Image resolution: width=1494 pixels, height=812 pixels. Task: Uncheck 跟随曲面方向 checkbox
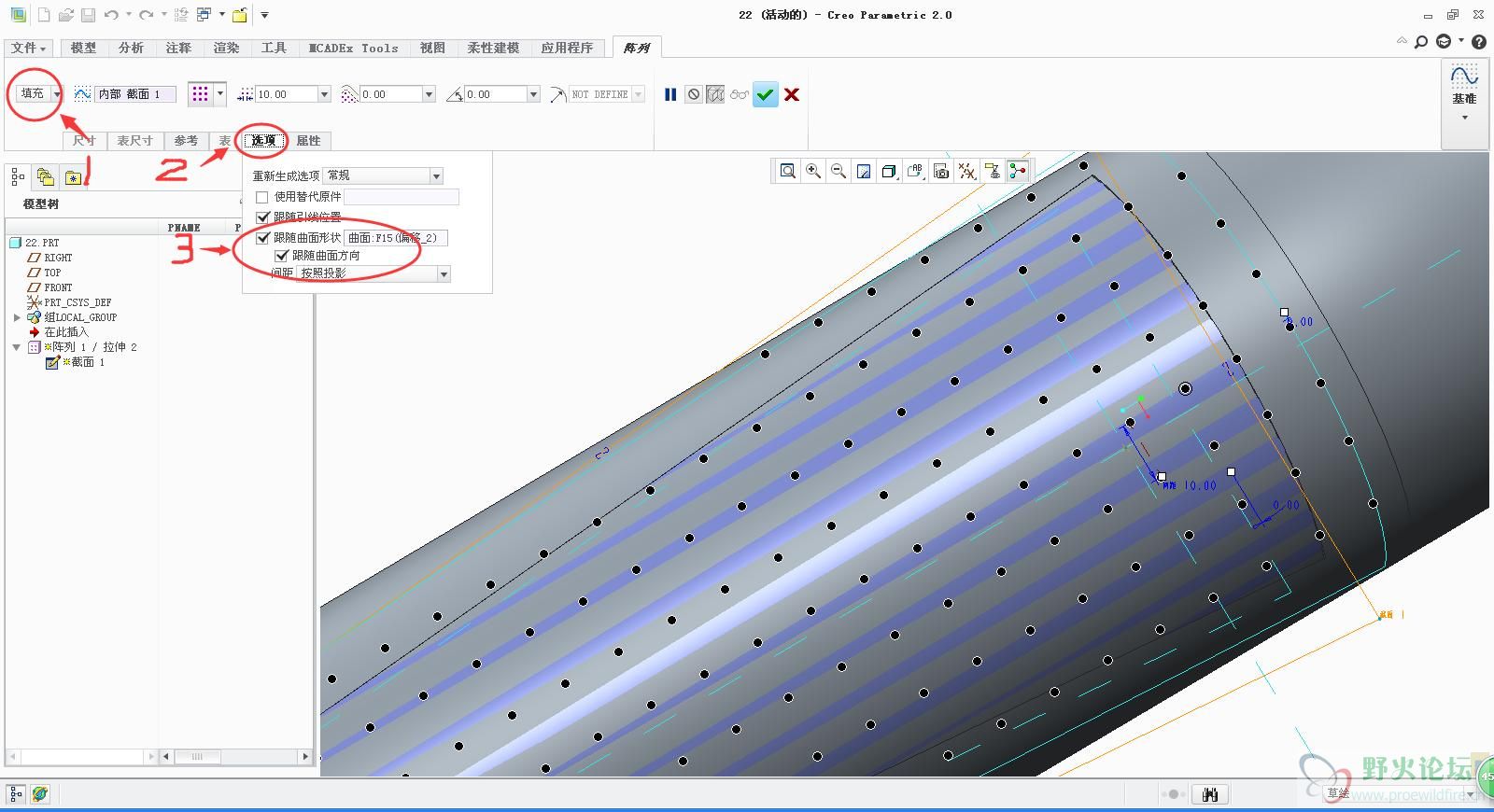[x=281, y=255]
